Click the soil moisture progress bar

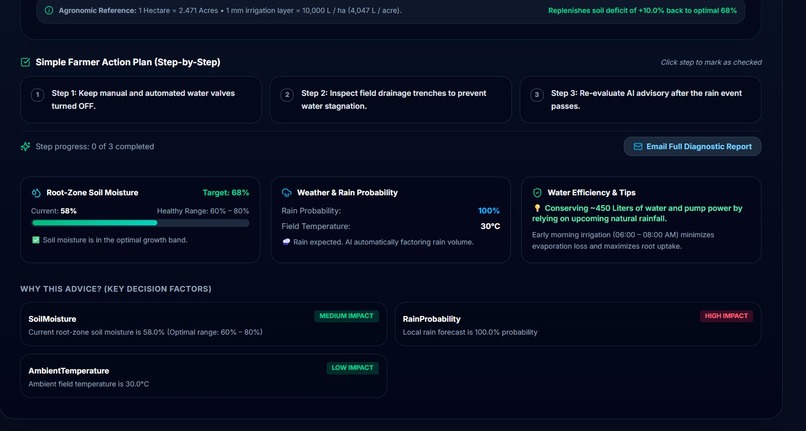[140, 223]
